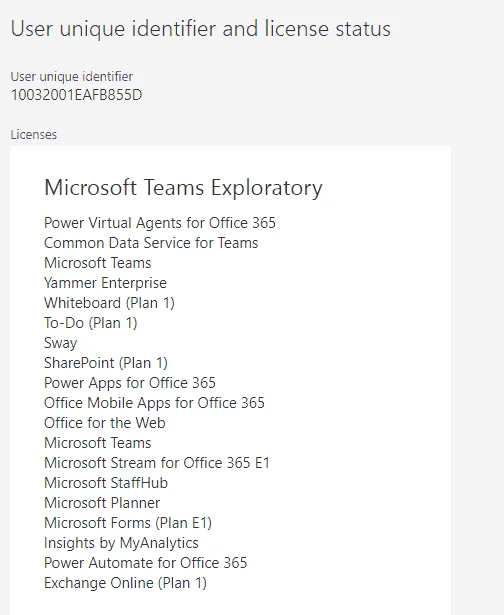The height and width of the screenshot is (615, 504).
Task: Click 'Common Data Service for Teams'
Action: pos(151,243)
